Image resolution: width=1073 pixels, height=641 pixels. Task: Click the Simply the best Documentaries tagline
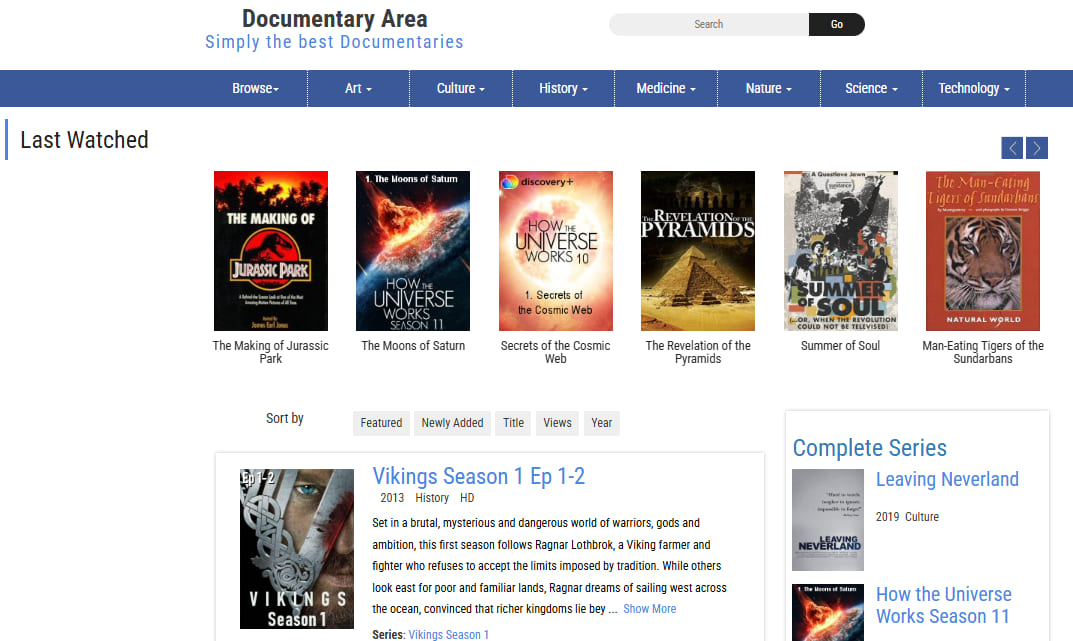(335, 42)
